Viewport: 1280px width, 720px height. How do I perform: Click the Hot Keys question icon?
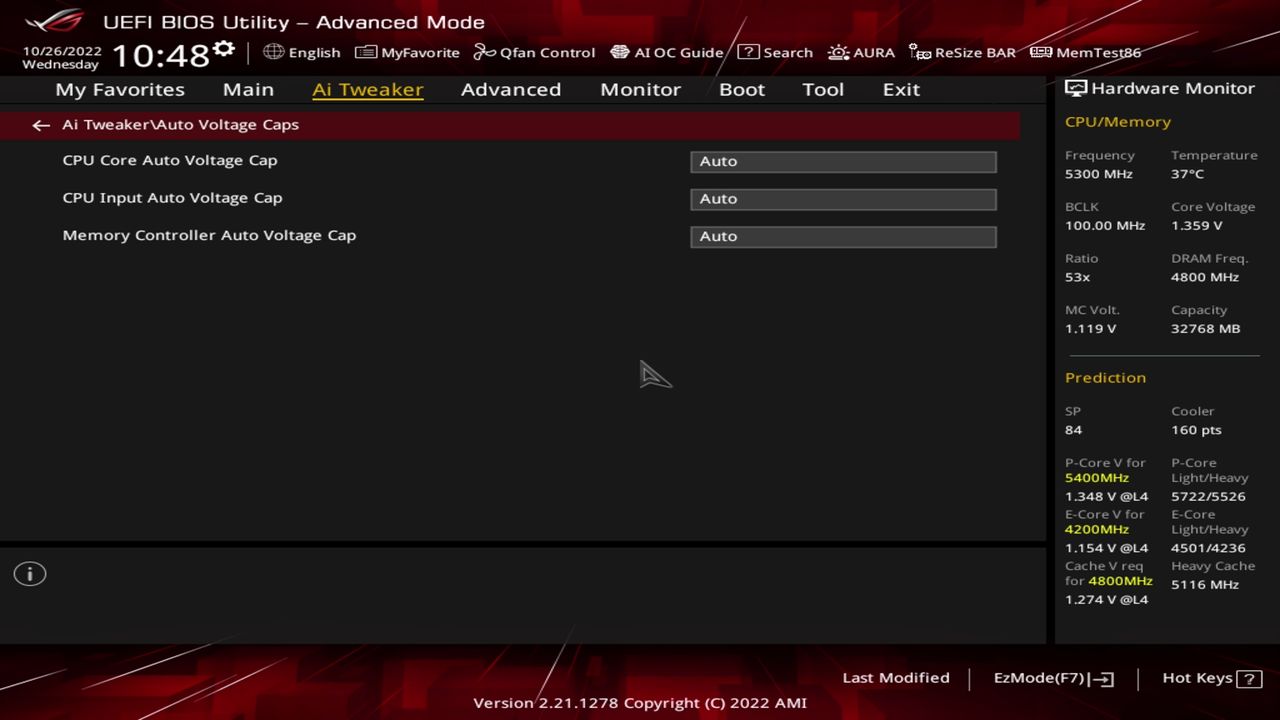click(1249, 679)
